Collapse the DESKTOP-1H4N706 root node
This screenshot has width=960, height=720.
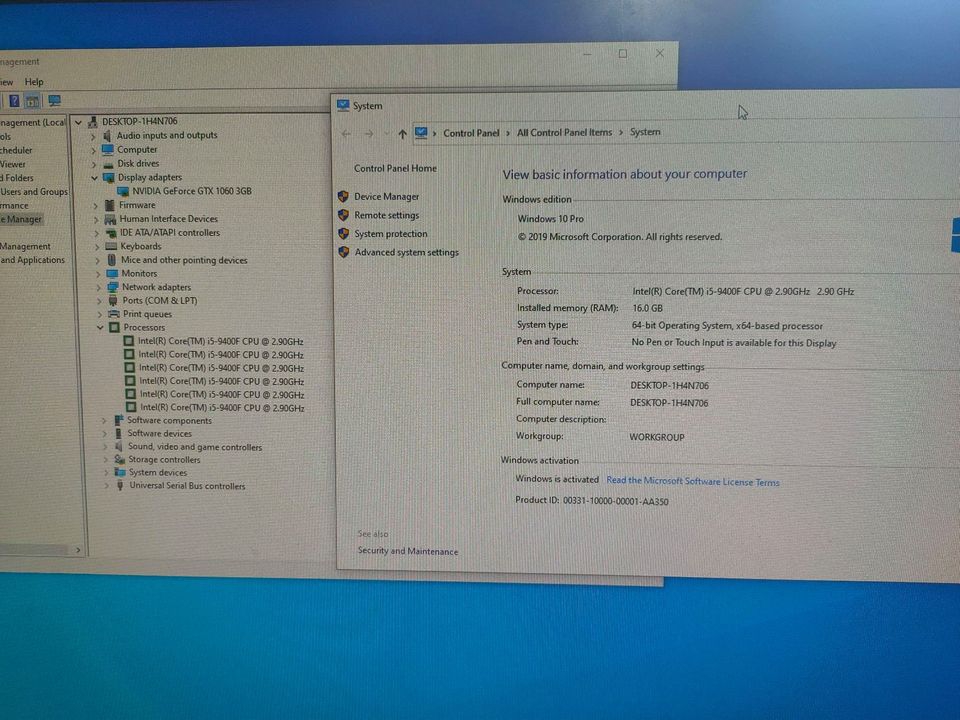pyautogui.click(x=78, y=122)
